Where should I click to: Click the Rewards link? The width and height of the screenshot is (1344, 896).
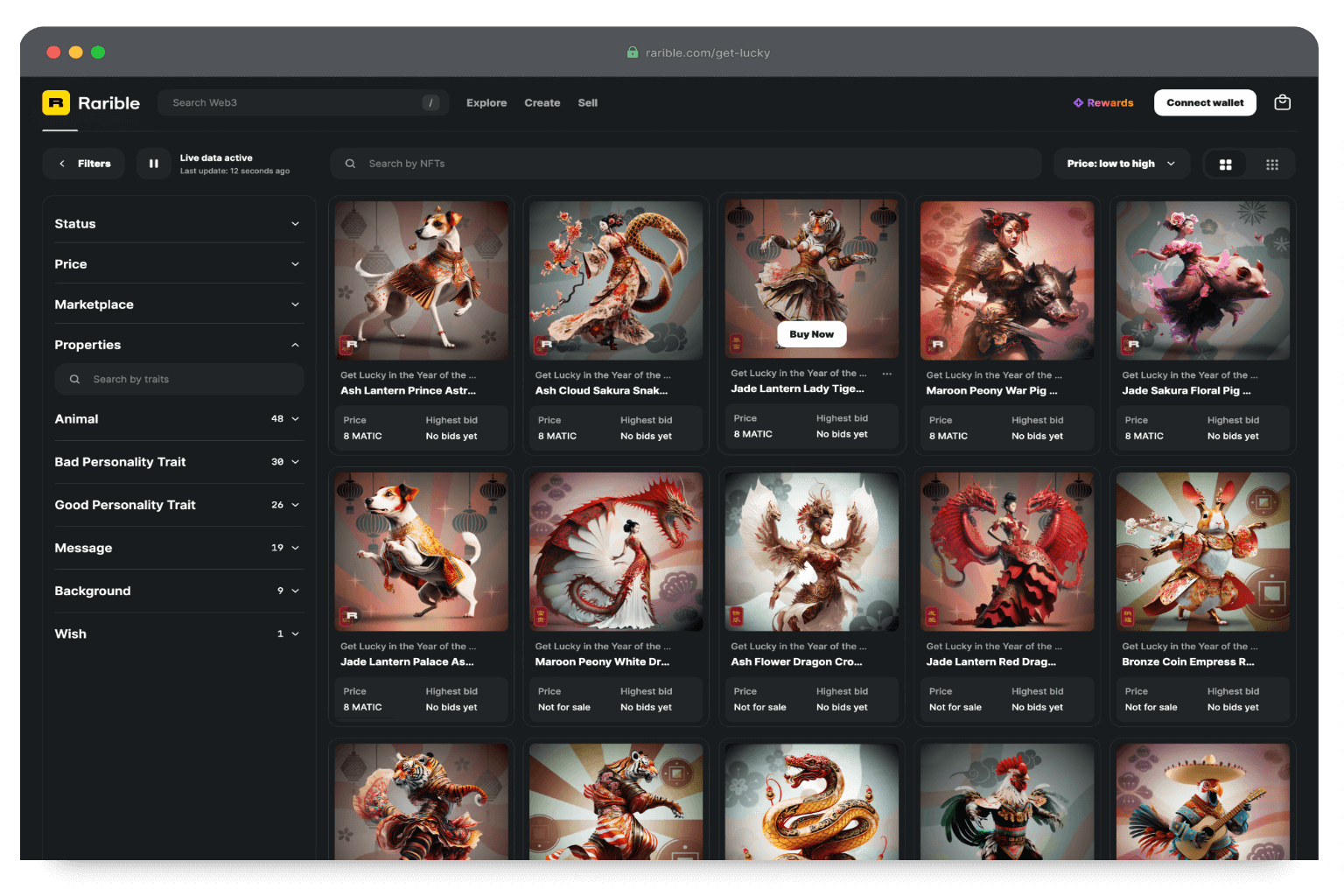point(1103,102)
